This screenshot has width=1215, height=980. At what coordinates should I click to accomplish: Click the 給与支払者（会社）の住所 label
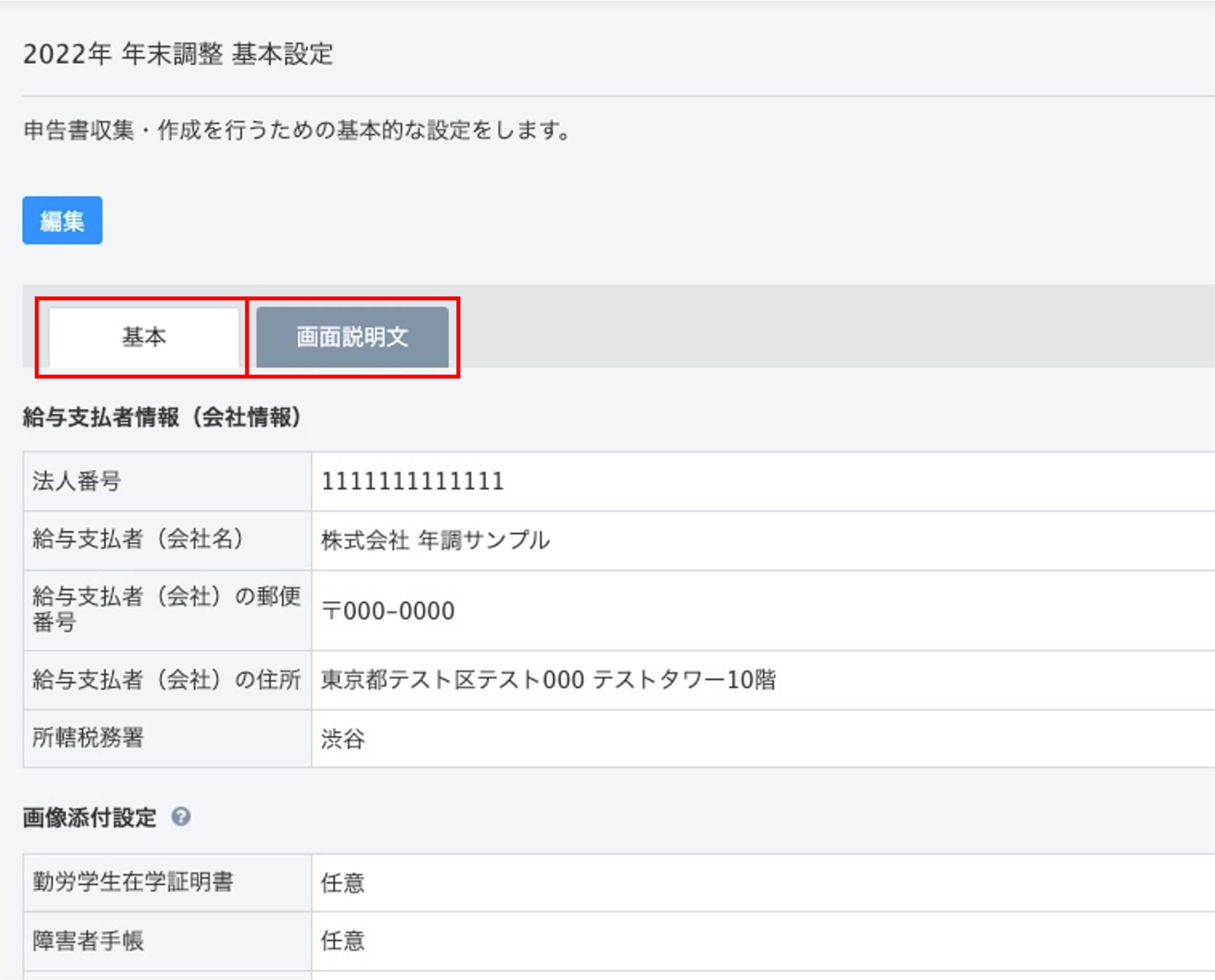point(167,680)
